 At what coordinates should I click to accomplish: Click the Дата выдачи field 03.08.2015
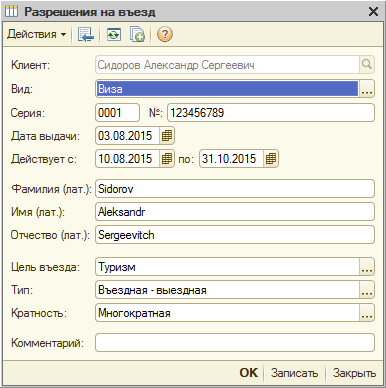tap(127, 136)
